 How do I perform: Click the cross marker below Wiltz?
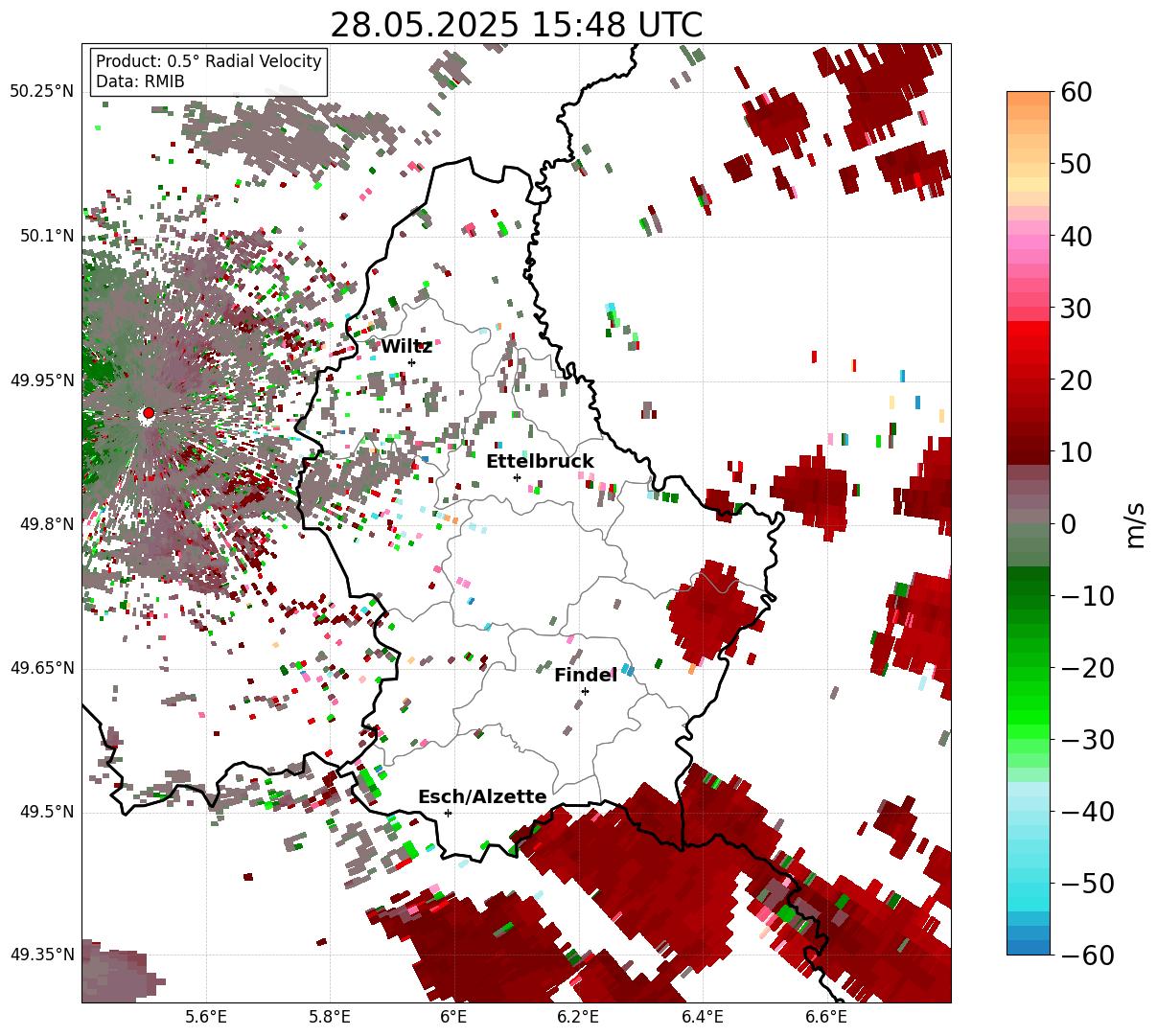pos(411,362)
